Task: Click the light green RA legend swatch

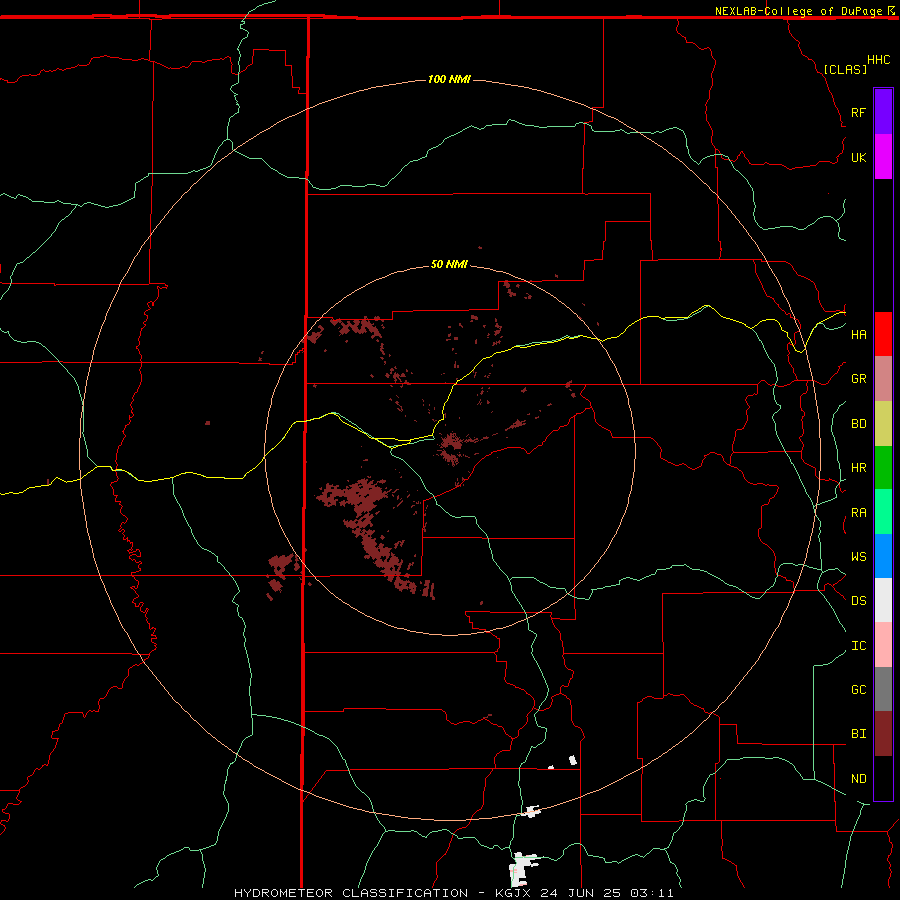Action: click(x=883, y=512)
